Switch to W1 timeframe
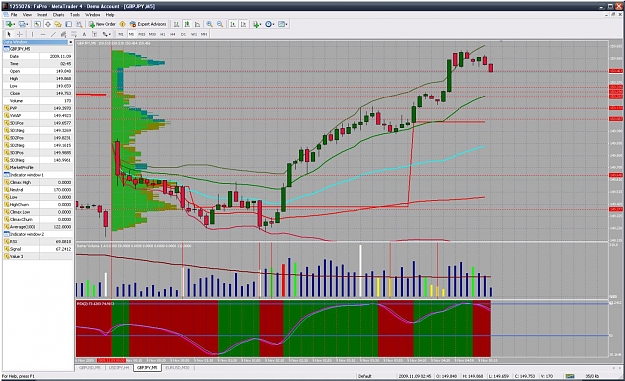625x381 pixels. [194, 34]
